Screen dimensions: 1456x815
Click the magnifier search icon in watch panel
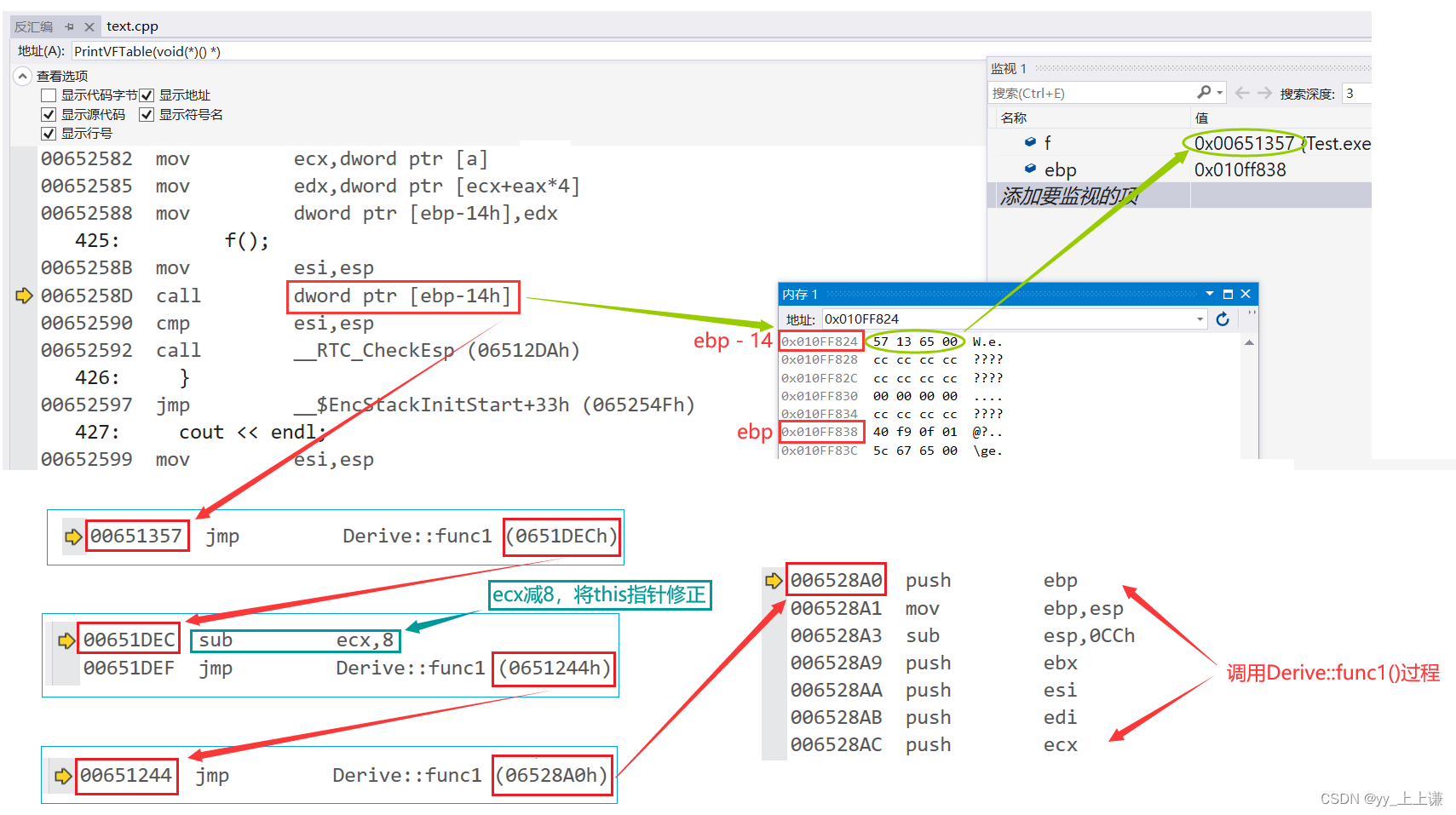[x=1204, y=92]
